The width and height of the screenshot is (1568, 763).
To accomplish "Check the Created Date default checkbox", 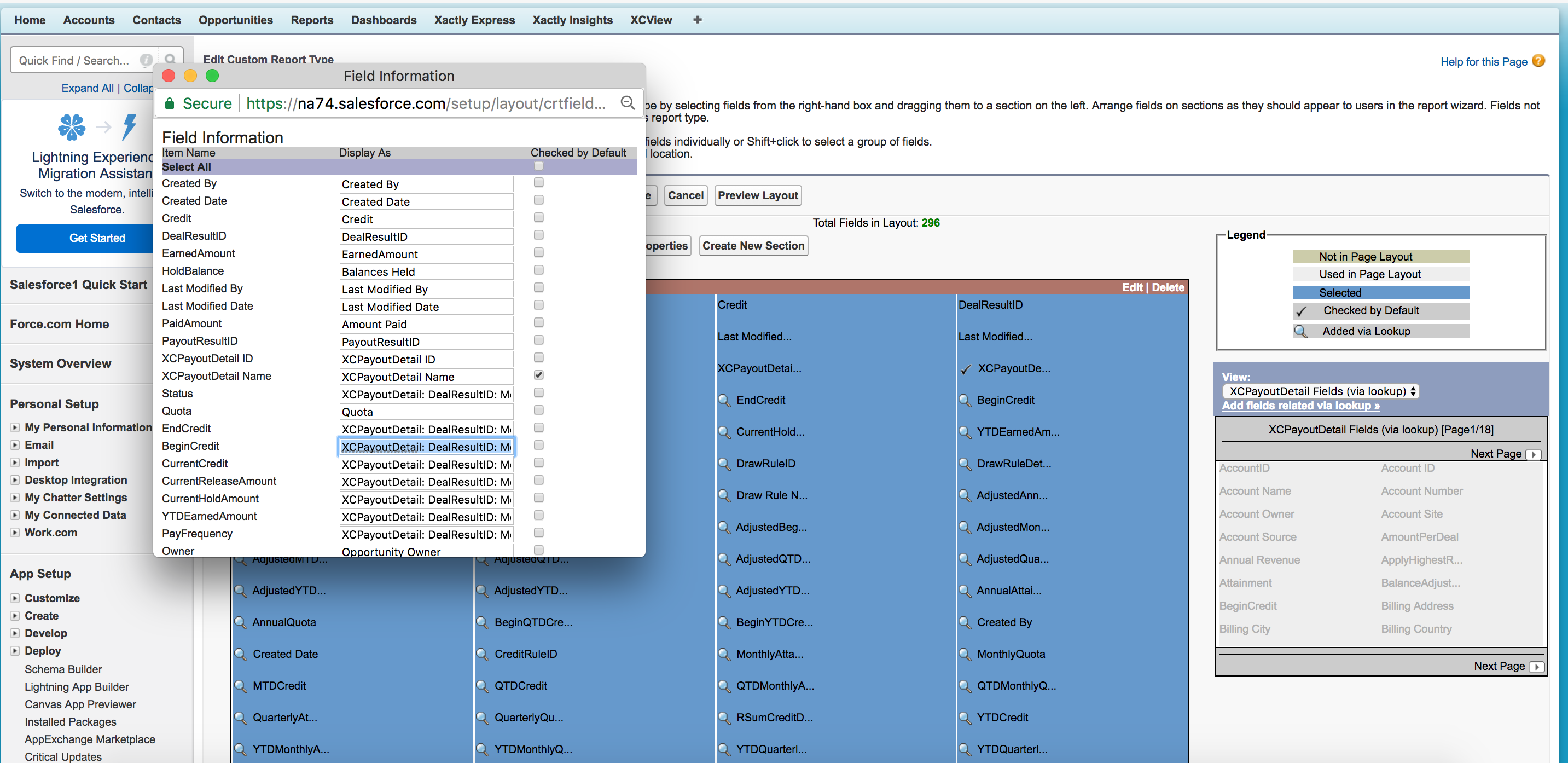I will point(539,200).
